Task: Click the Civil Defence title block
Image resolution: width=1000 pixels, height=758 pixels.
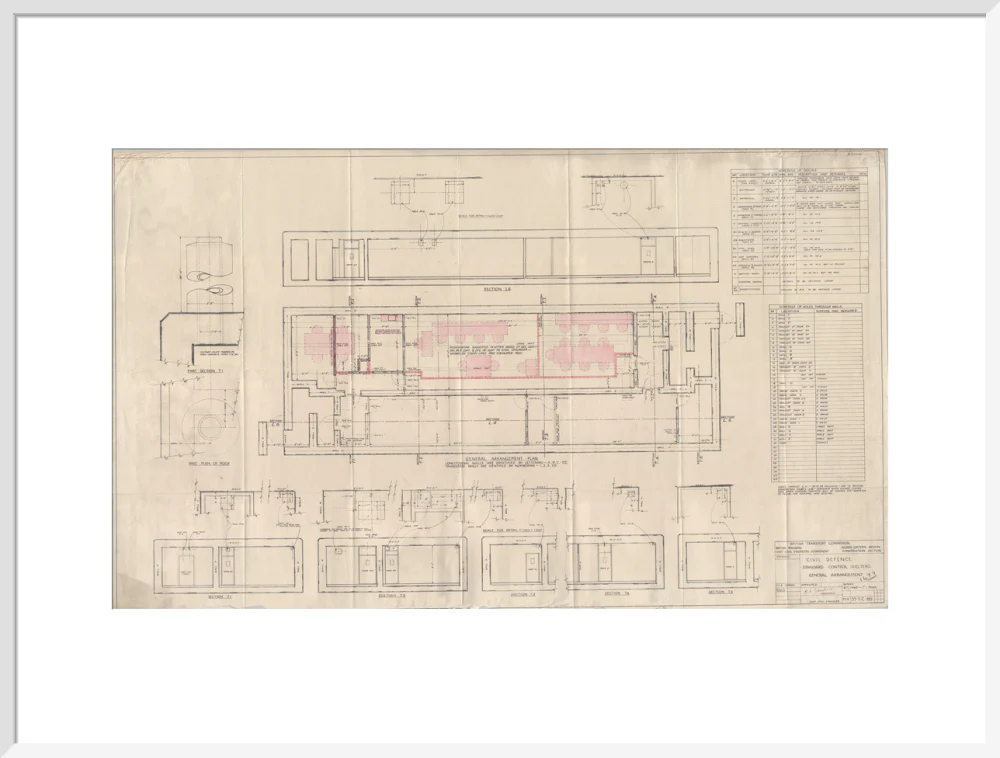Action: [828, 572]
